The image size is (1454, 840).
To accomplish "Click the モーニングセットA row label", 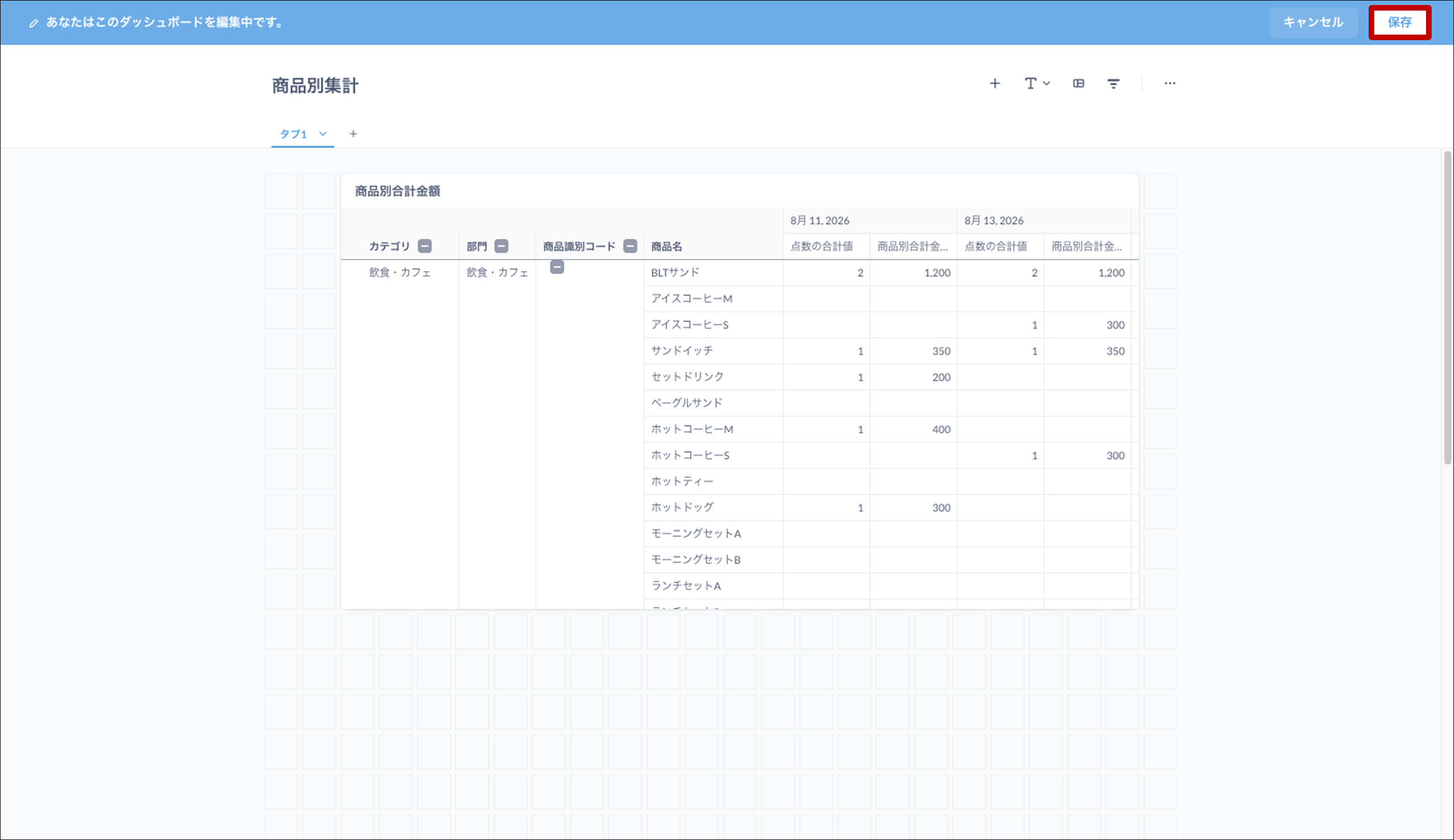I will [696, 534].
